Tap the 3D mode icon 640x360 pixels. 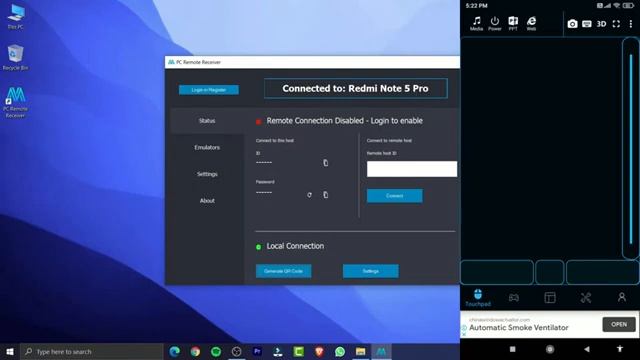point(601,24)
